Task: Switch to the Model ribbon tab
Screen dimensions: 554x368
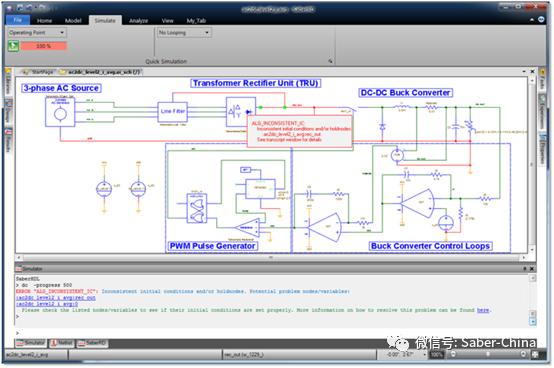Action: pyautogui.click(x=73, y=20)
